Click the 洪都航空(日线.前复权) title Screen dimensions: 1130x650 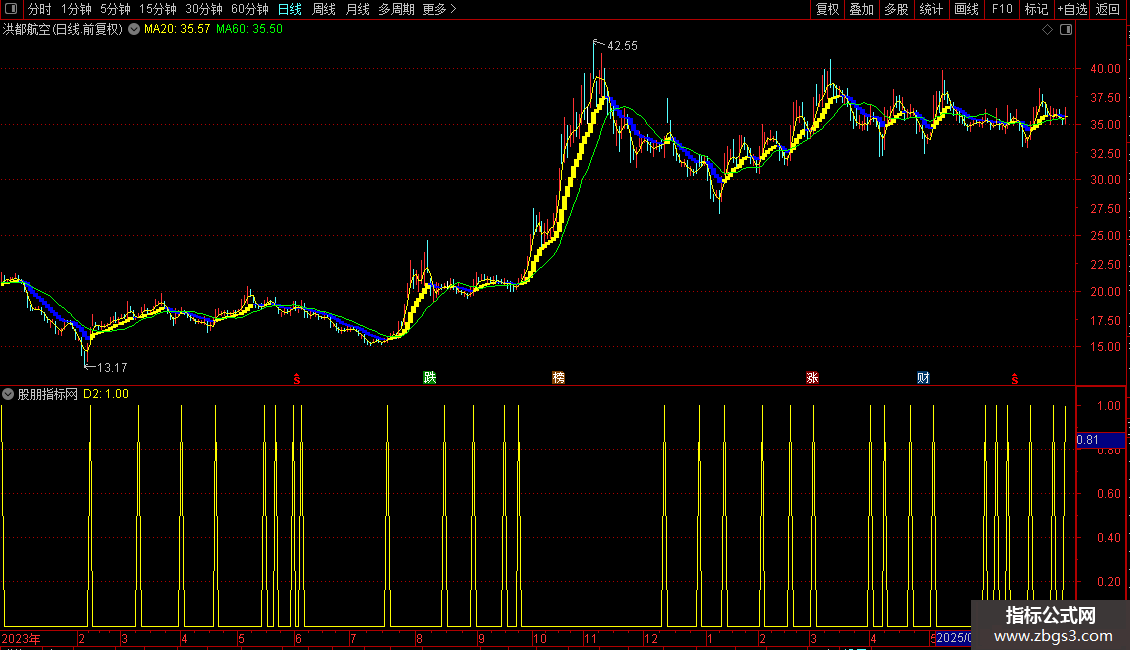click(63, 29)
